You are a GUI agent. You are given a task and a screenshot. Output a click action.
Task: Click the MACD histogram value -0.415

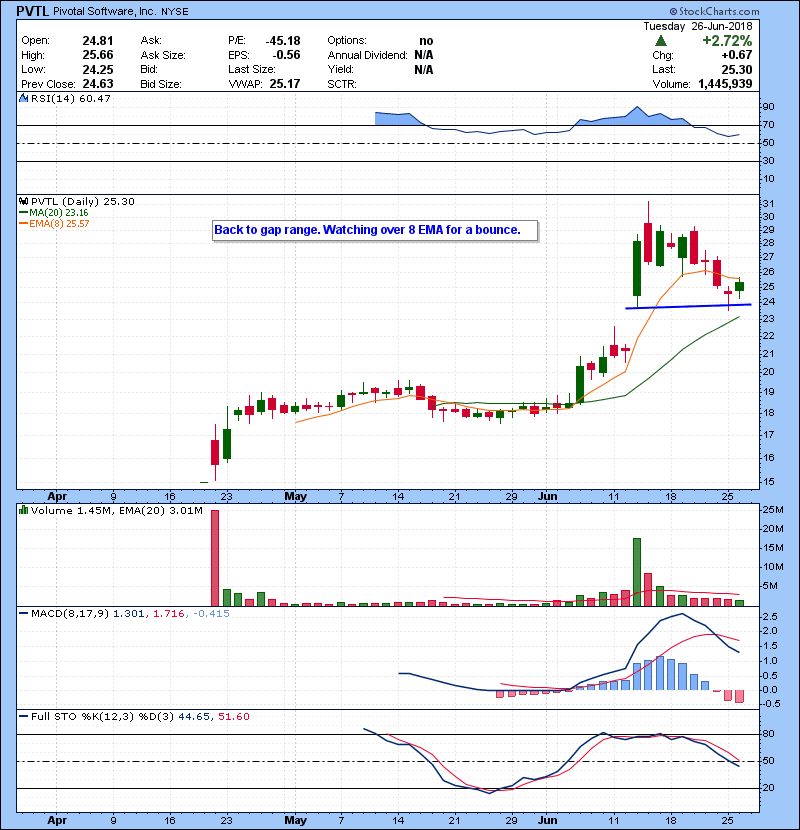point(211,614)
